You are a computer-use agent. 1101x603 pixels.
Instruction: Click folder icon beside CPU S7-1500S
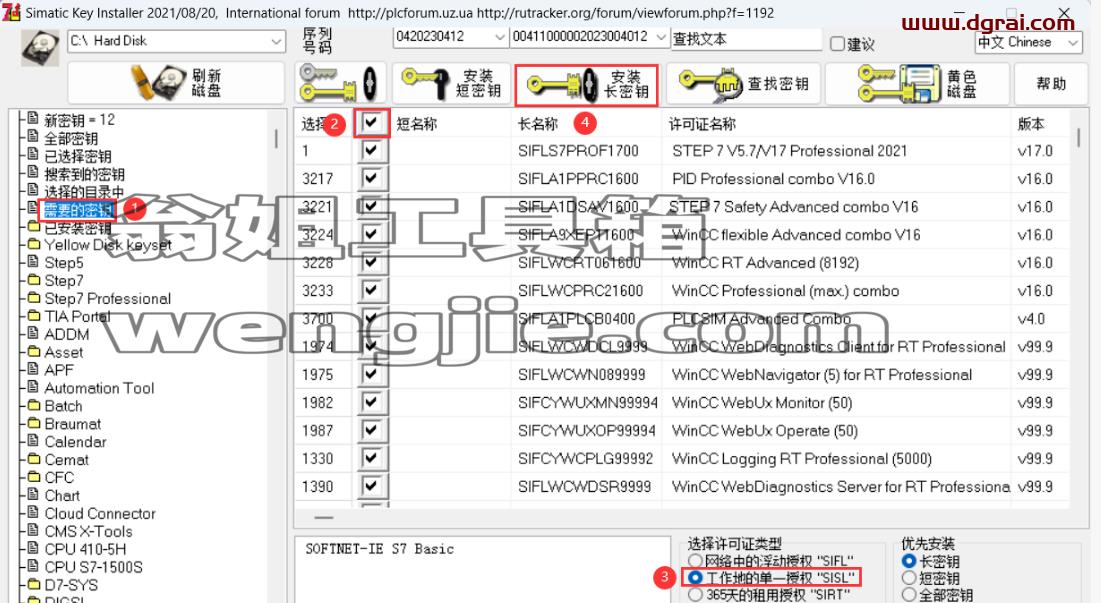coord(33,566)
